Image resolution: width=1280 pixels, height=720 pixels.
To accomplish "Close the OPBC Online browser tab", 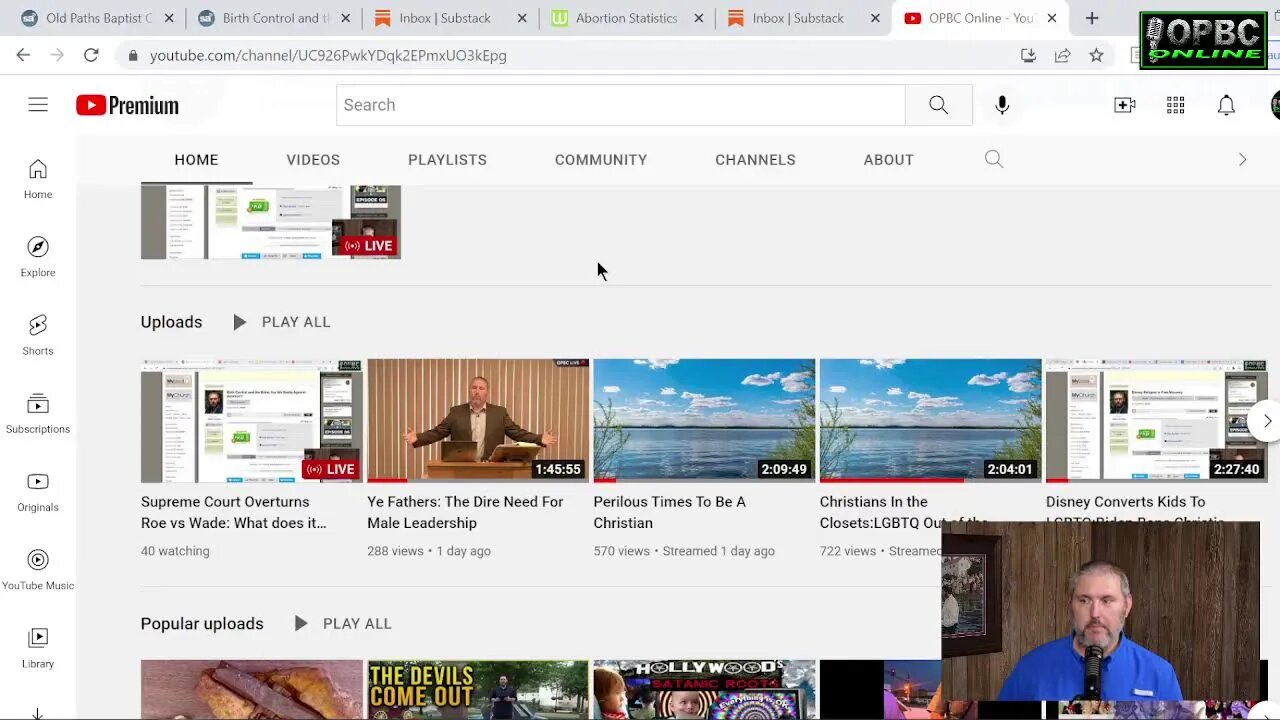I will coord(1051,18).
